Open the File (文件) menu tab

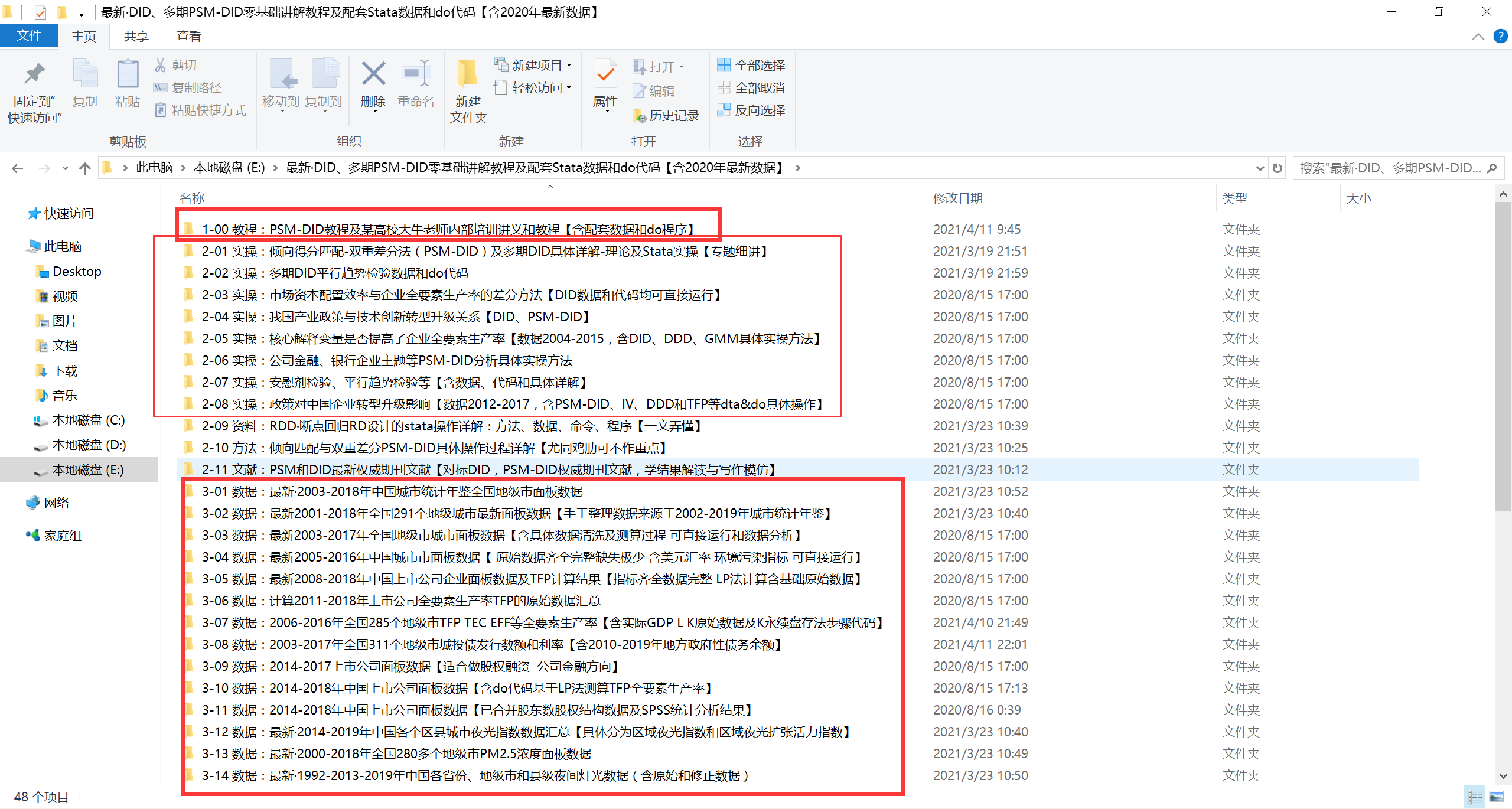28,36
